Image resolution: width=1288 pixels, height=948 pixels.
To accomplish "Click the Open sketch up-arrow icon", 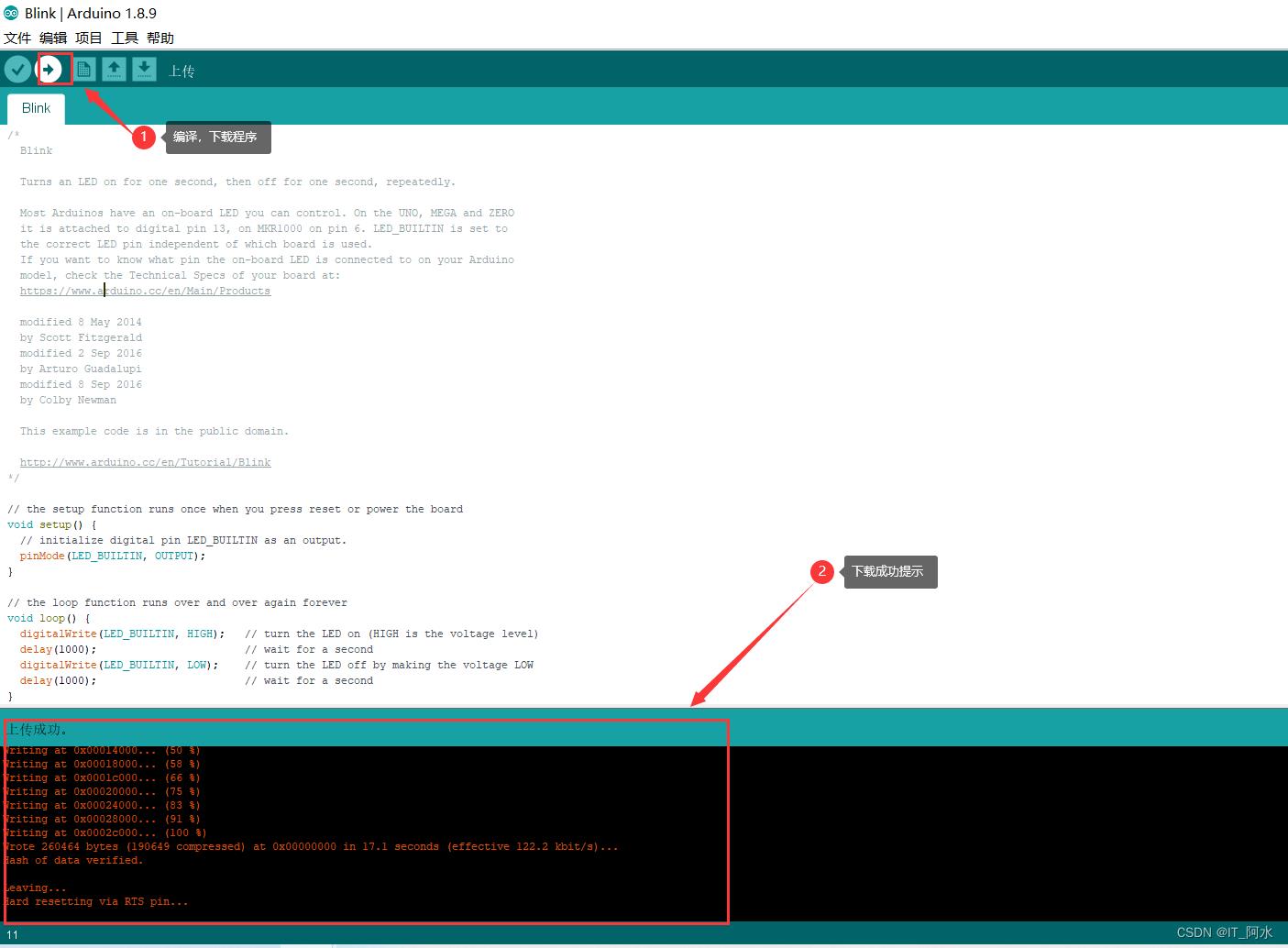I will coord(114,69).
